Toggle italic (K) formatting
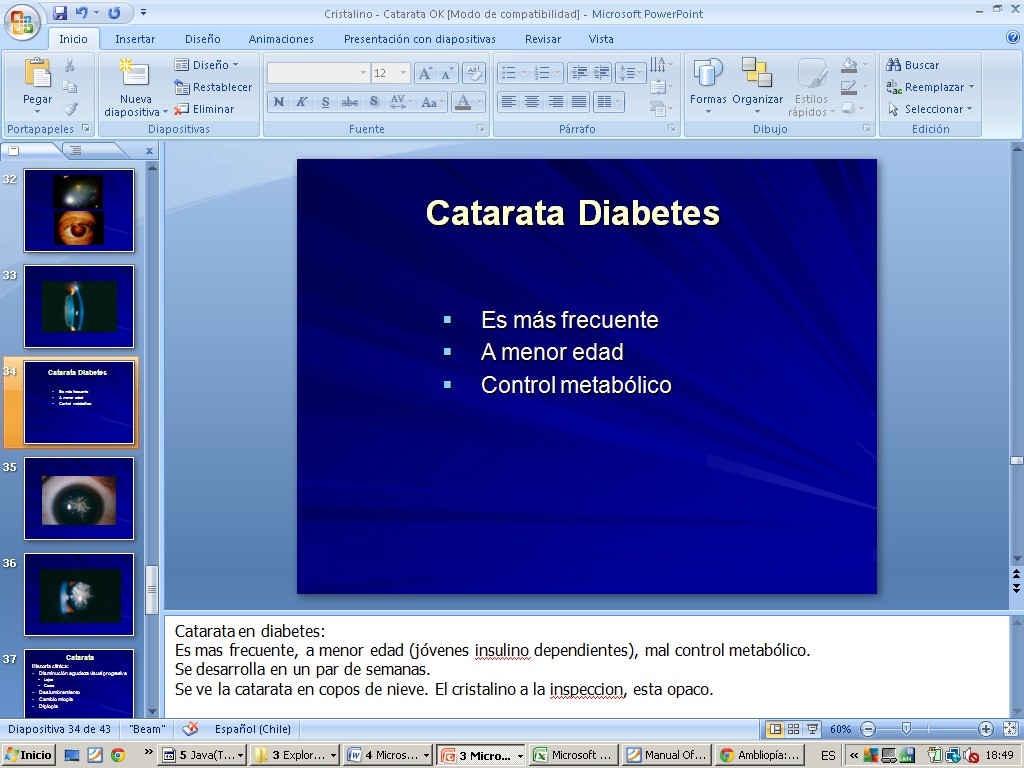The height and width of the screenshot is (768, 1024). [x=302, y=102]
